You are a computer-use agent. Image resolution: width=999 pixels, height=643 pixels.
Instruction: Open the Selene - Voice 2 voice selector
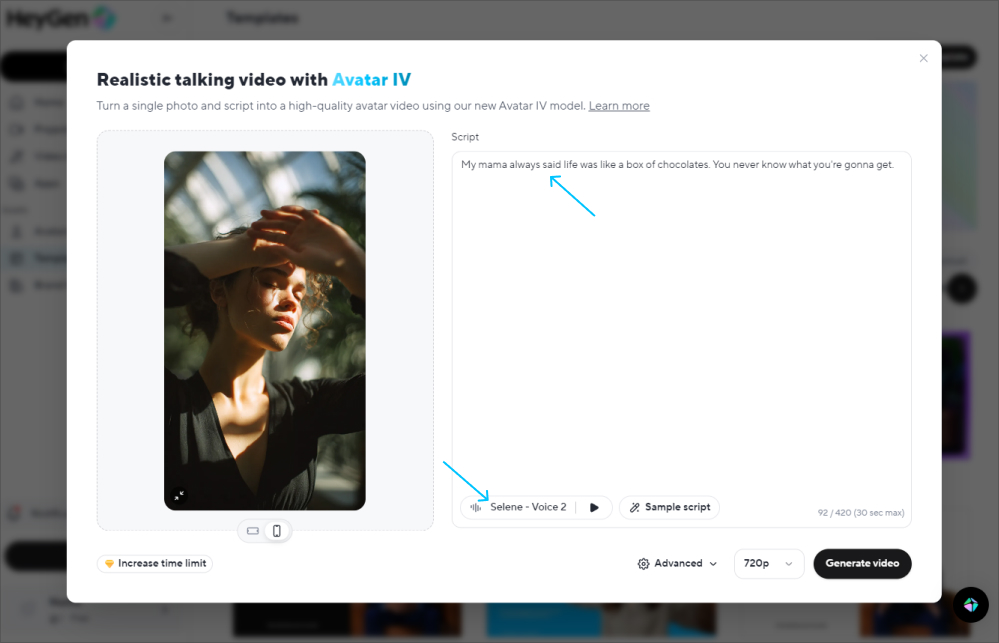(527, 508)
